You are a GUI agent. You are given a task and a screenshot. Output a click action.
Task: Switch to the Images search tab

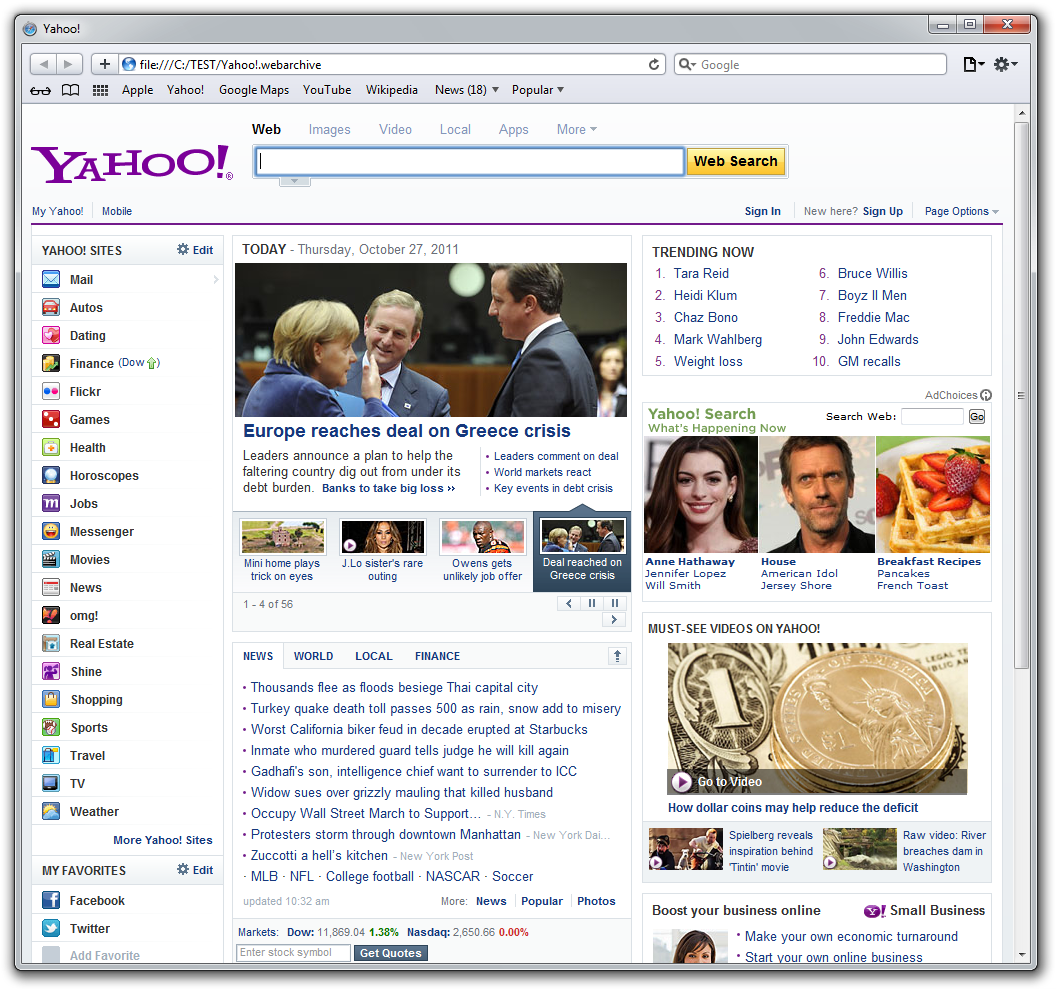[329, 129]
